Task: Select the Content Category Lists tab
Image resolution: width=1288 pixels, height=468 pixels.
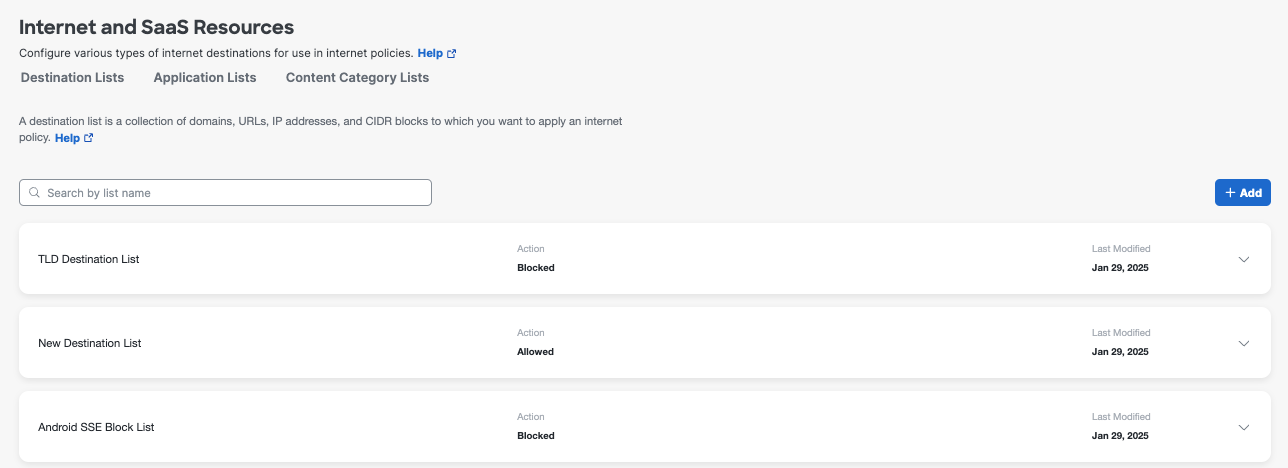Action: coord(357,78)
